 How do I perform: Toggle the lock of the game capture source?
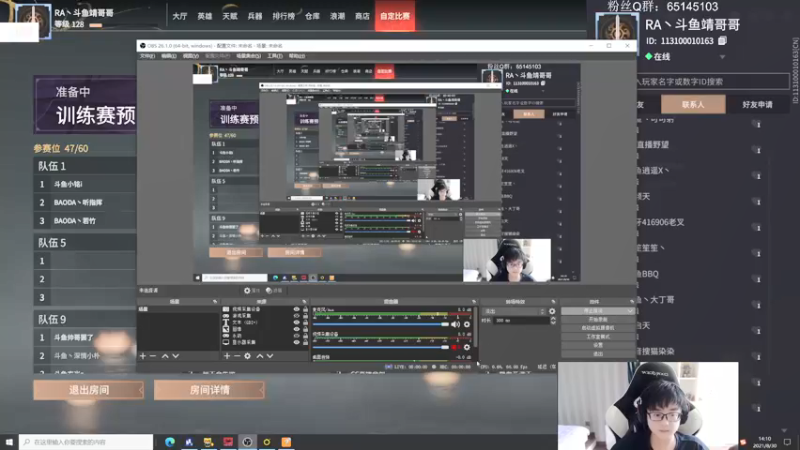pos(305,316)
